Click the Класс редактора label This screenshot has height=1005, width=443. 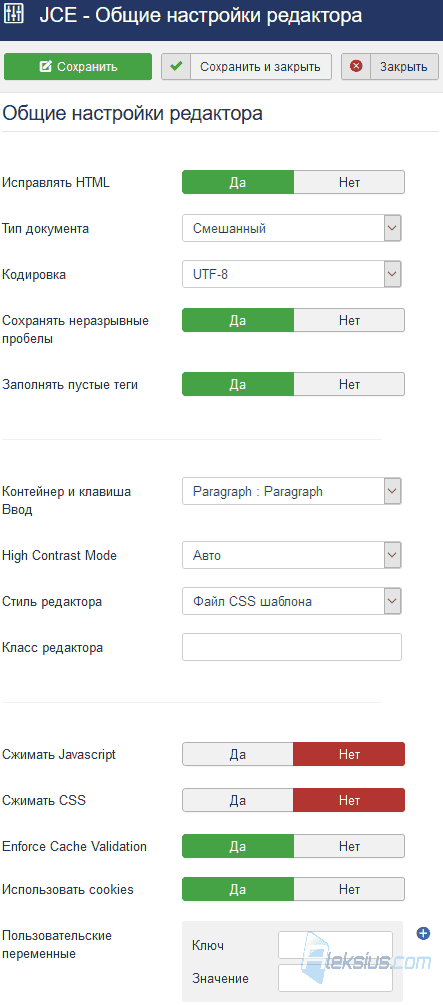click(53, 648)
